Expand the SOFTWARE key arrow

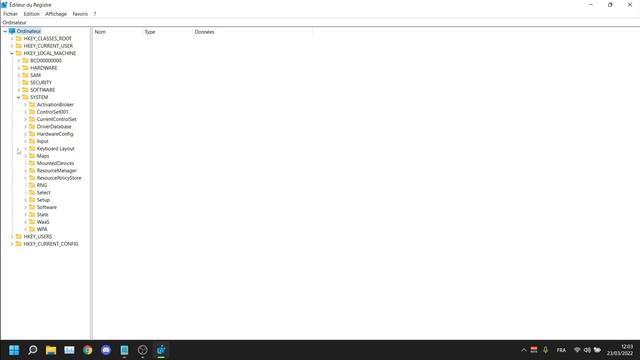[x=18, y=90]
